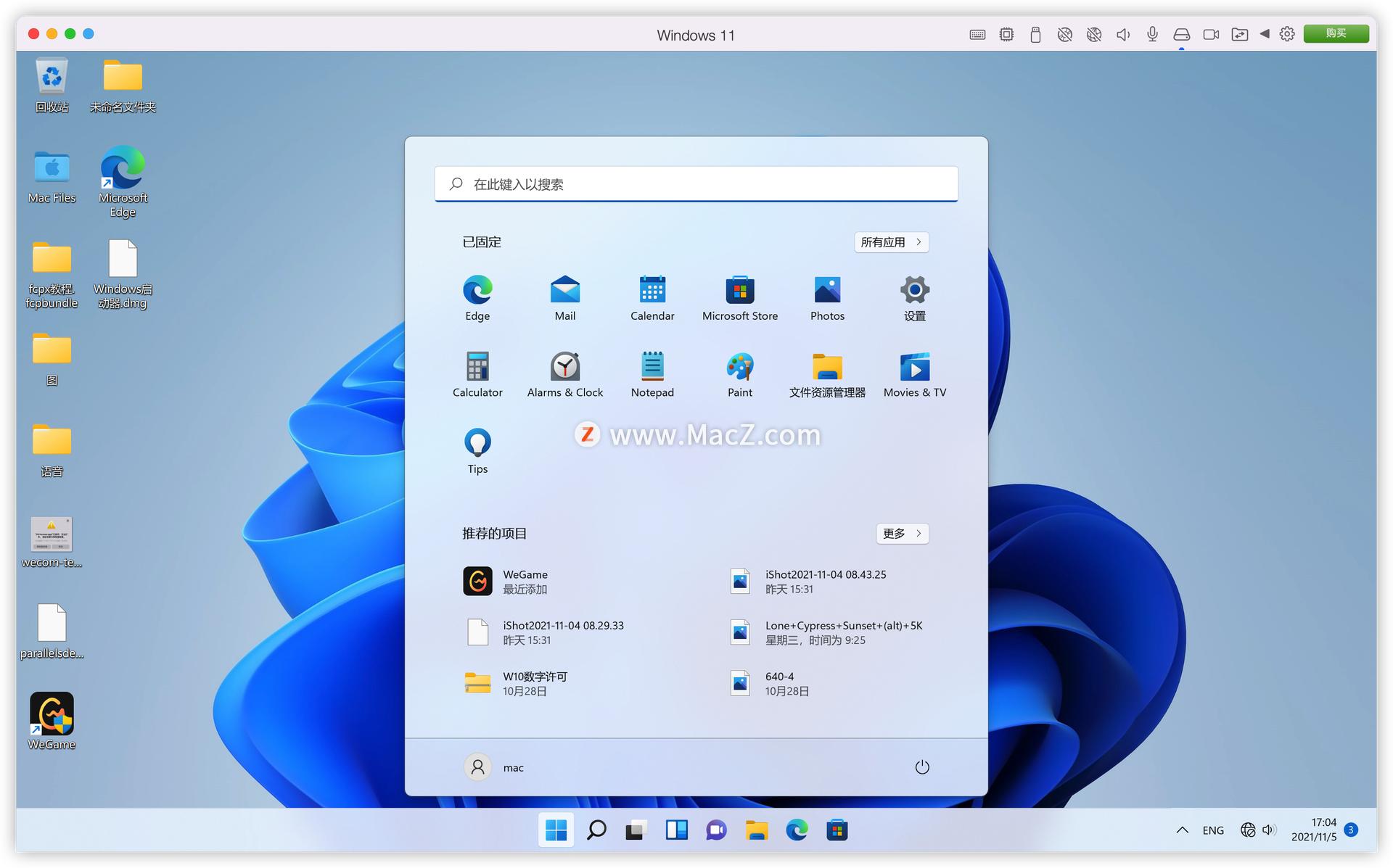Expand the 所有应用 apps list
This screenshot has width=1393, height=868.
891,241
